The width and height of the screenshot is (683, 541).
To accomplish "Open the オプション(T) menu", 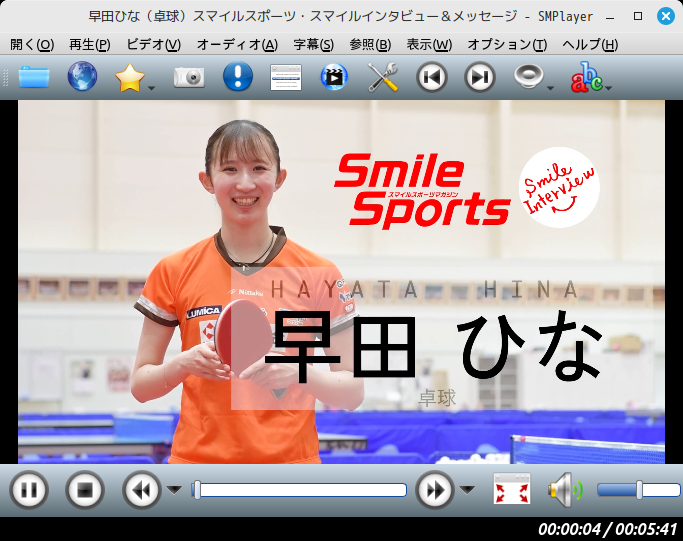I will [x=507, y=44].
